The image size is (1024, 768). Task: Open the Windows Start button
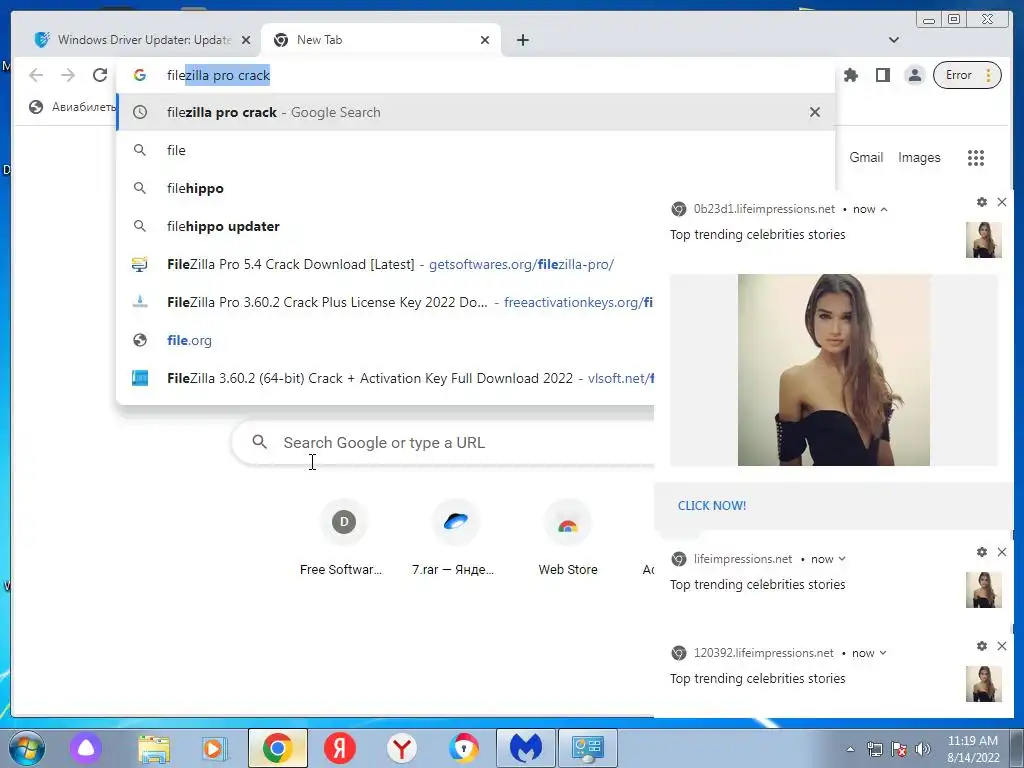[x=27, y=748]
